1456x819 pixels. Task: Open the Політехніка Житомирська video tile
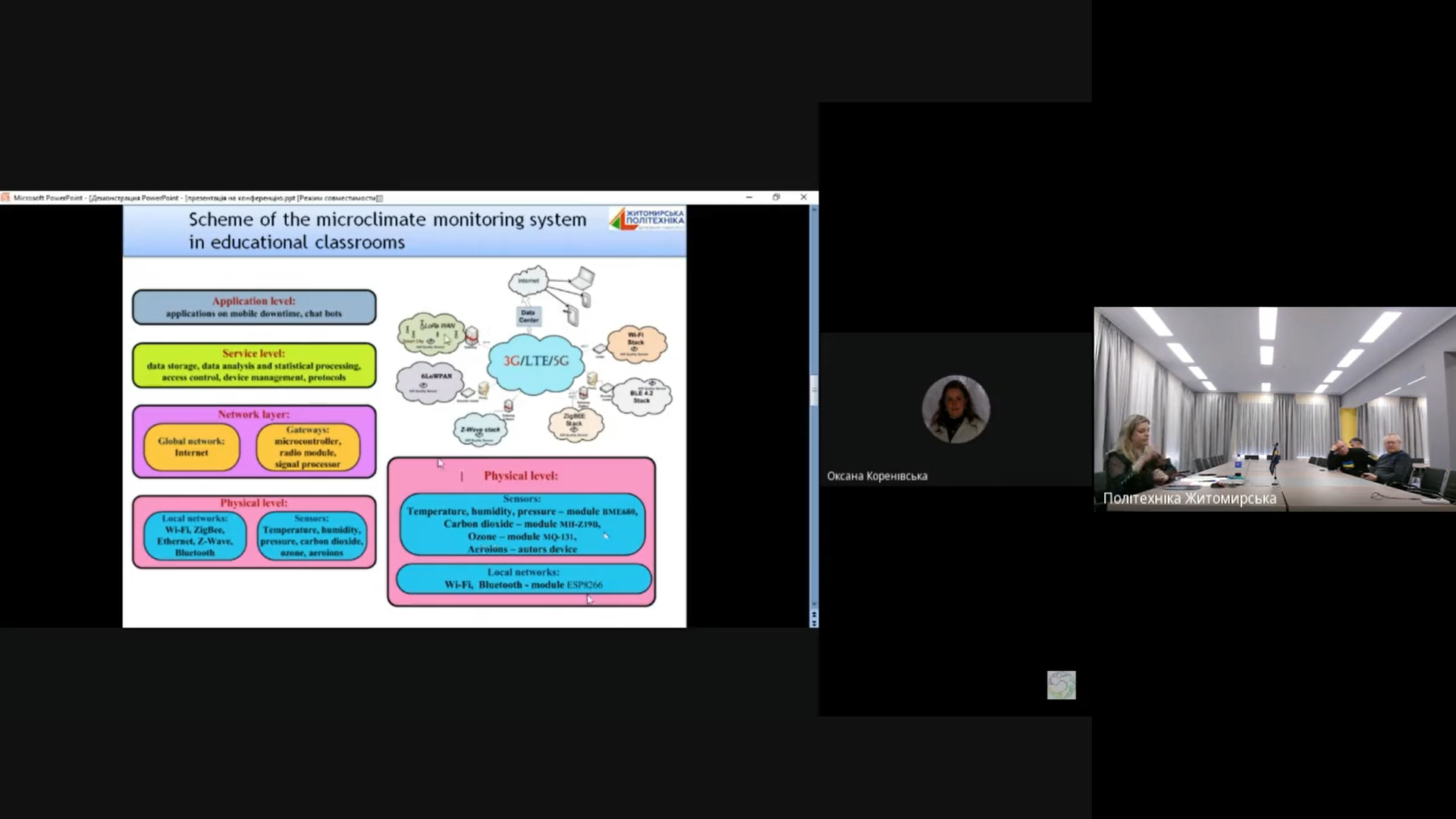[1274, 409]
